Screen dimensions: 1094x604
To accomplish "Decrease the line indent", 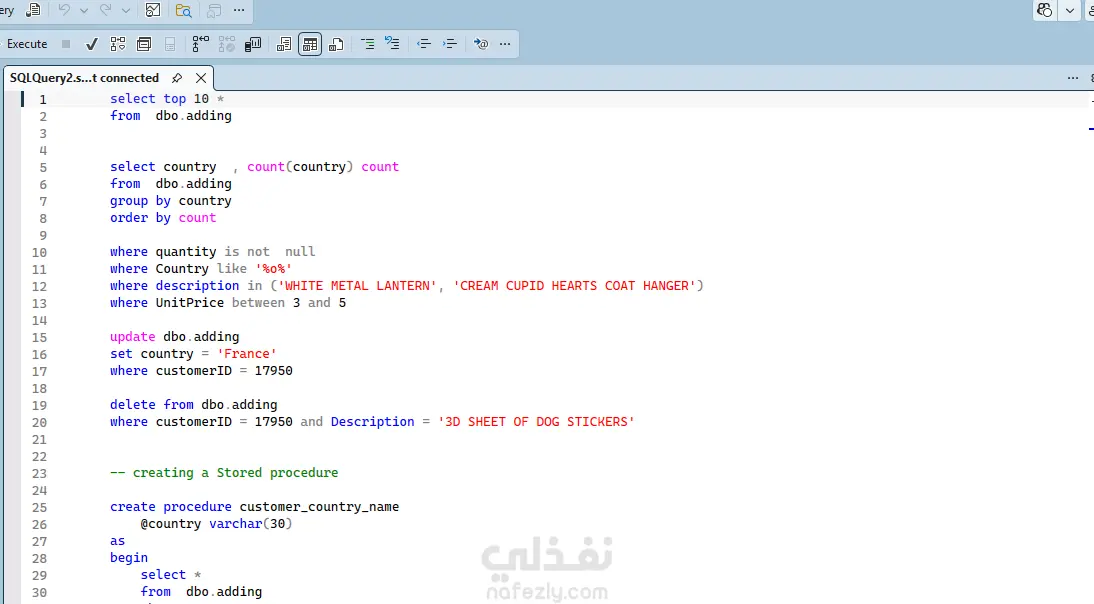I will click(x=423, y=44).
